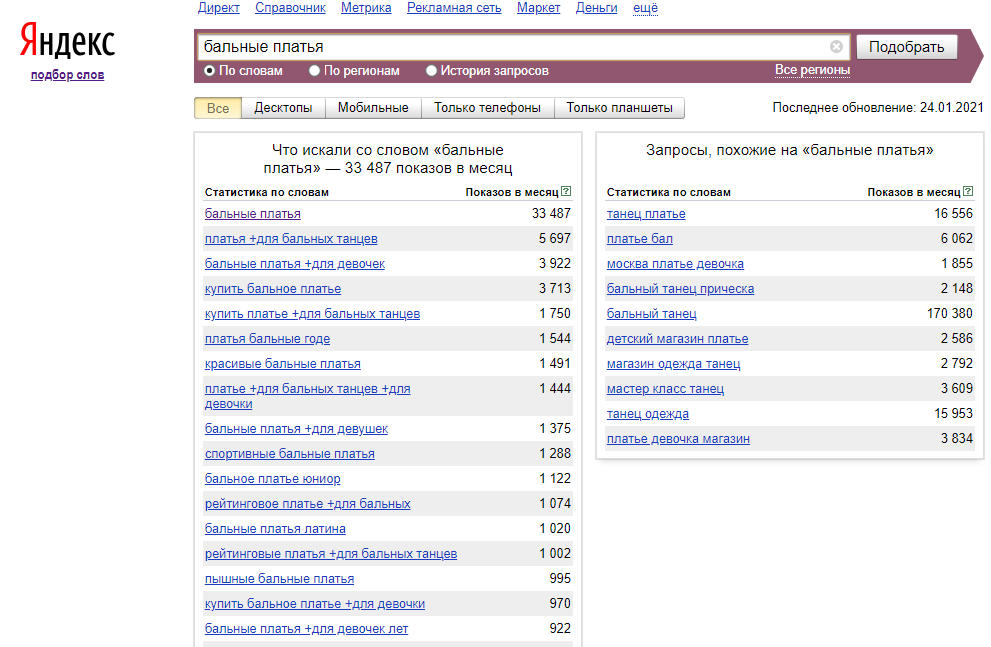Open similar query 'бальный танец прическа'

tap(680, 289)
